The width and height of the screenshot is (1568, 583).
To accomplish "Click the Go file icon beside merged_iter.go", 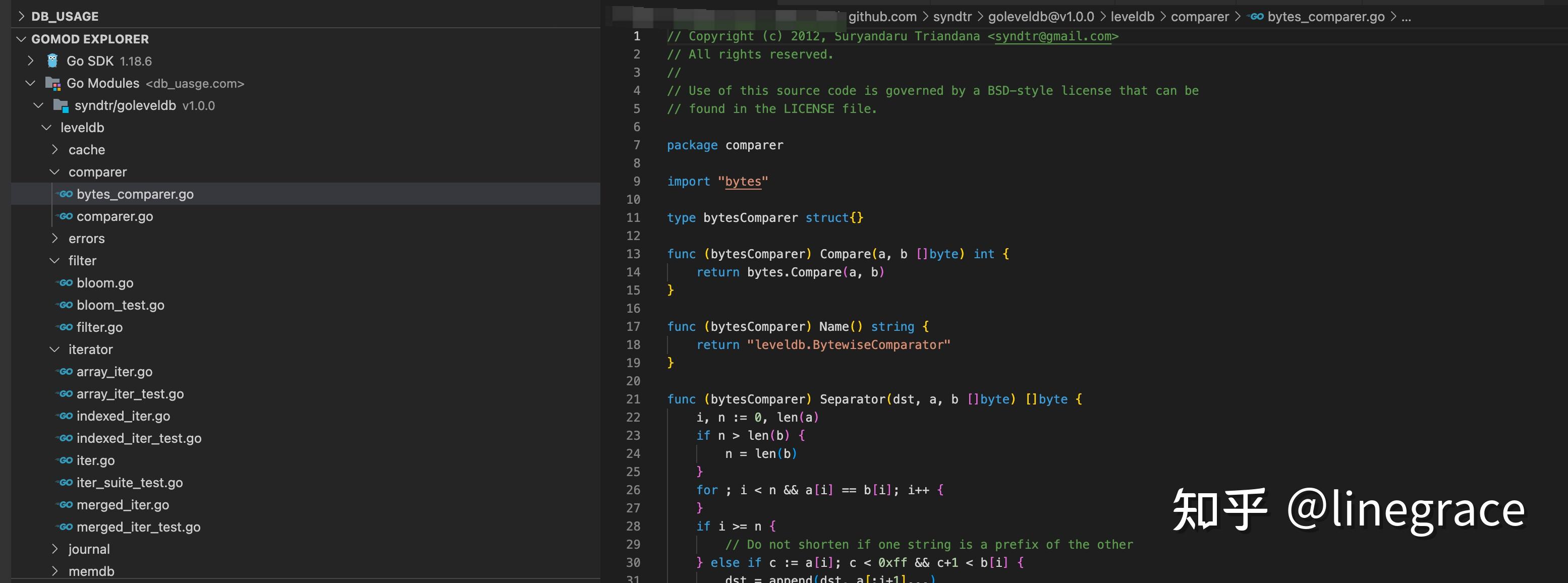I will pyautogui.click(x=65, y=504).
